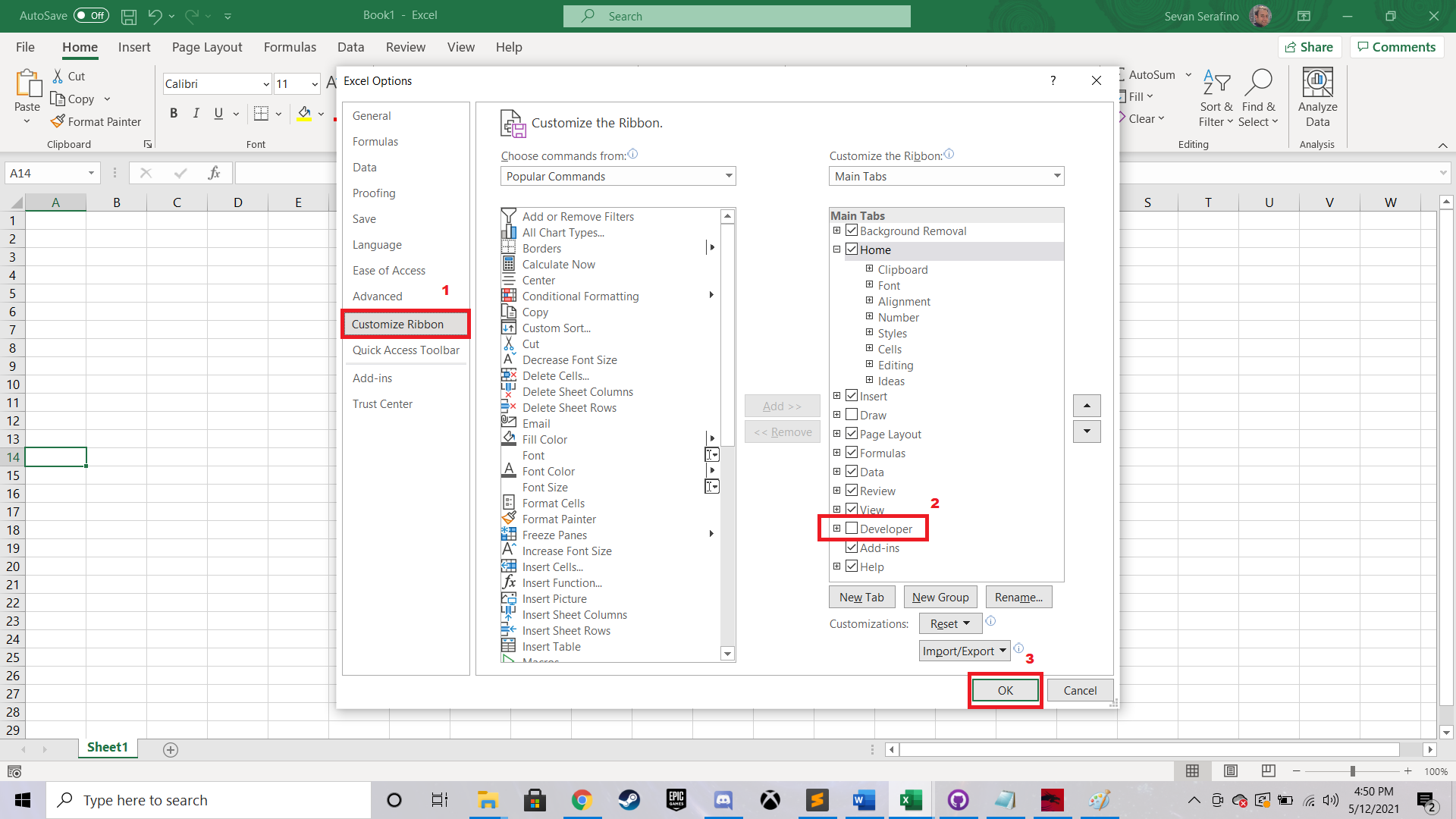
Task: Click the Paste icon in Clipboard group
Action: [x=28, y=84]
